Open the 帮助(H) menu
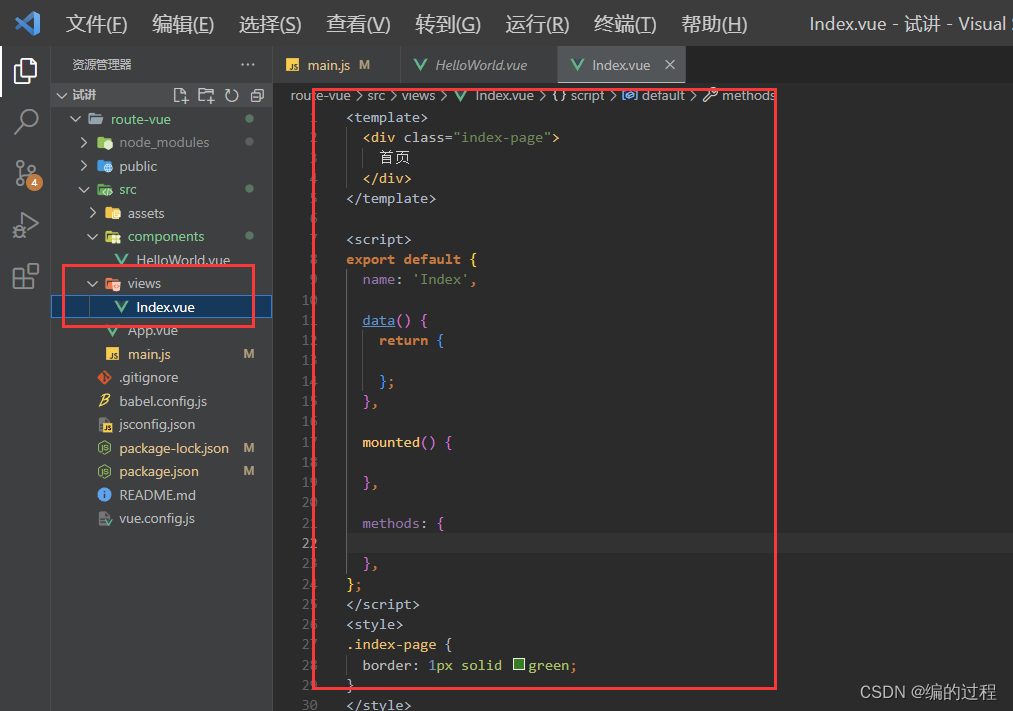This screenshot has width=1013, height=711. pyautogui.click(x=714, y=25)
